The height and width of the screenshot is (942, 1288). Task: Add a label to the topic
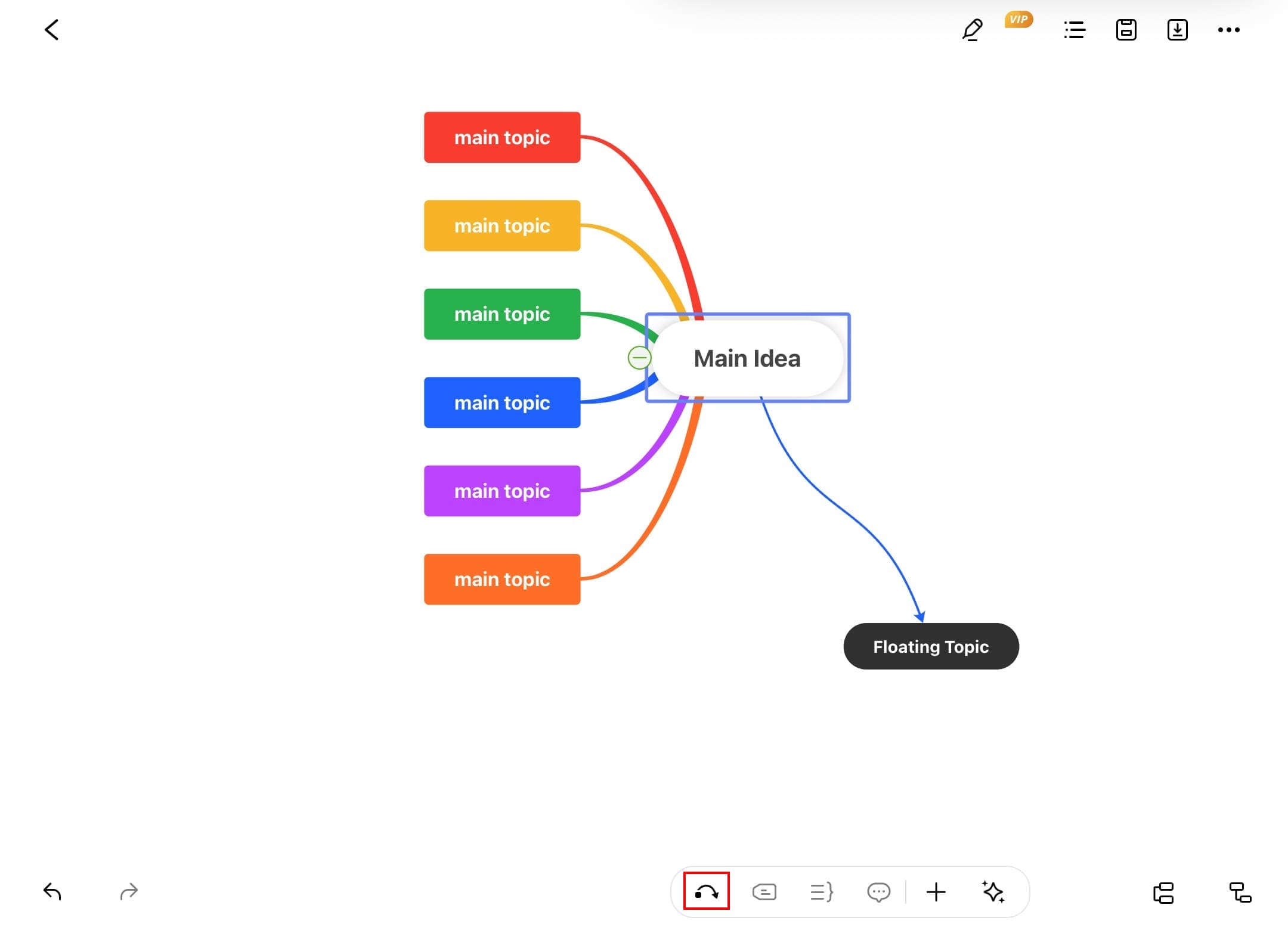764,892
